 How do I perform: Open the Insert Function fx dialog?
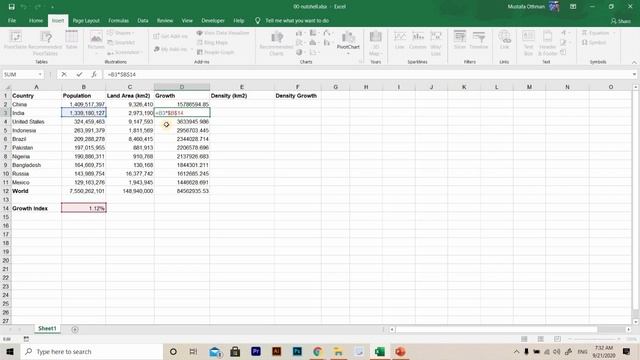point(94,74)
